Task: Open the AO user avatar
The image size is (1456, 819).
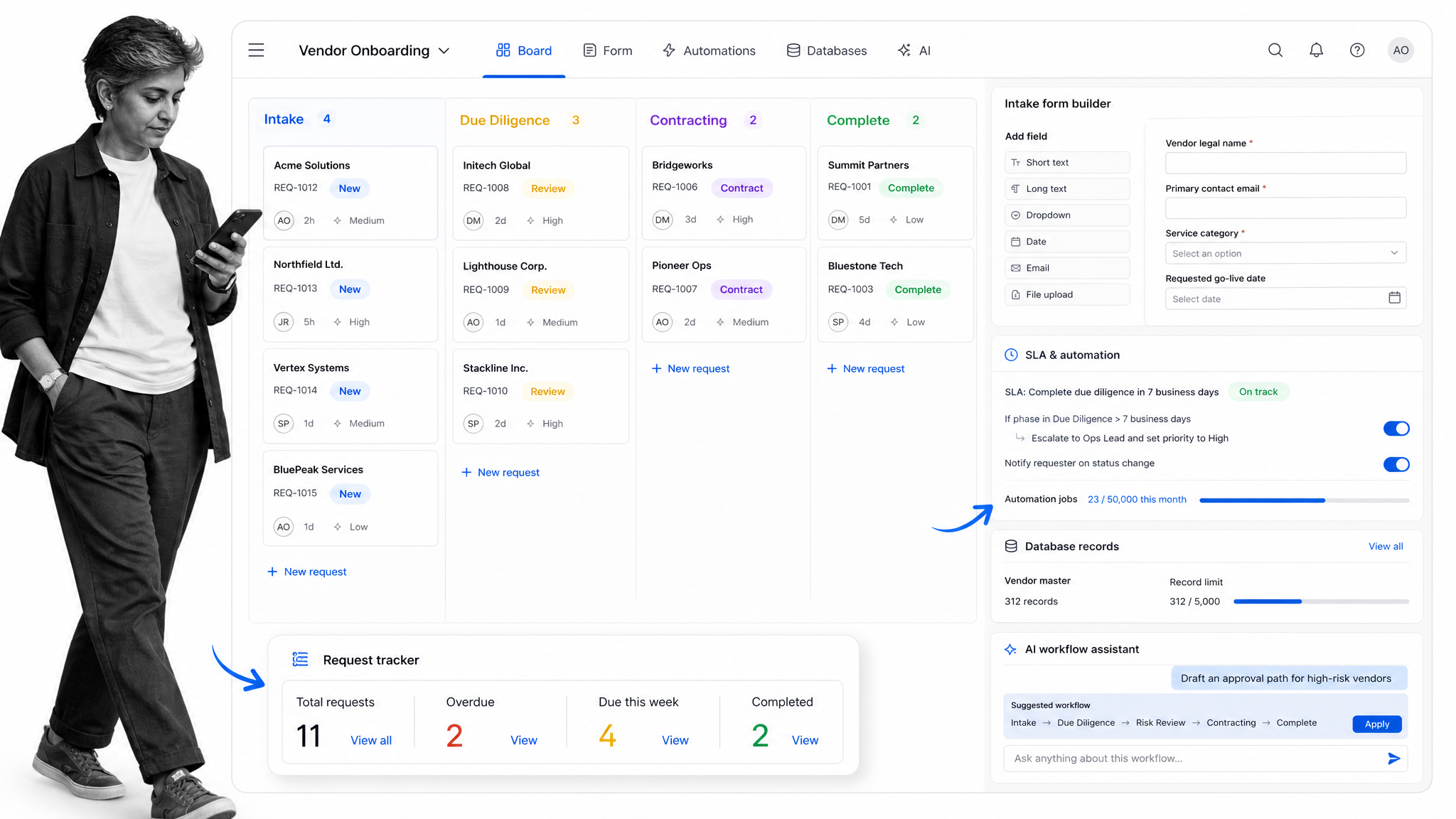Action: pos(1401,50)
